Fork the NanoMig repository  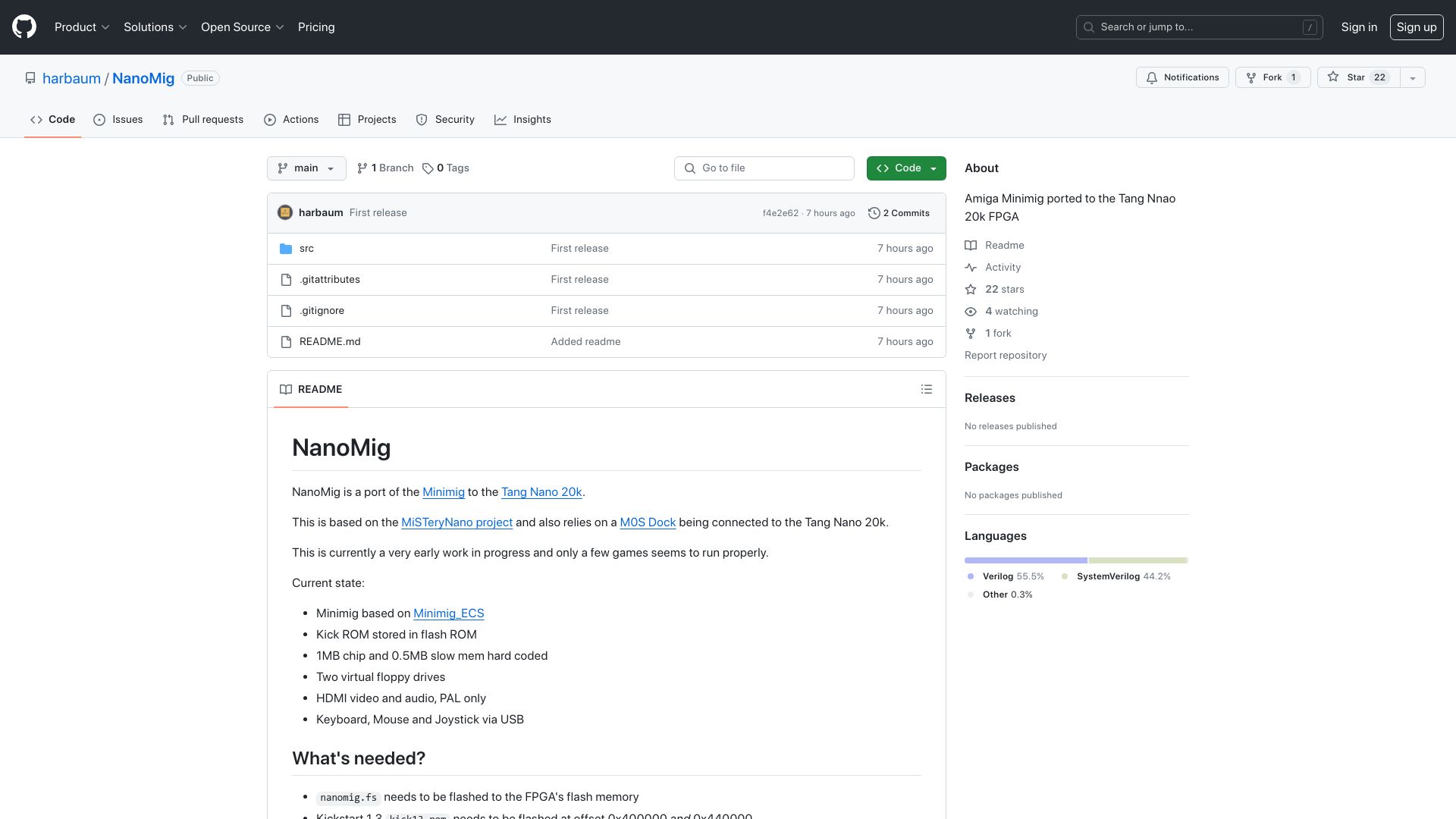(x=1272, y=77)
